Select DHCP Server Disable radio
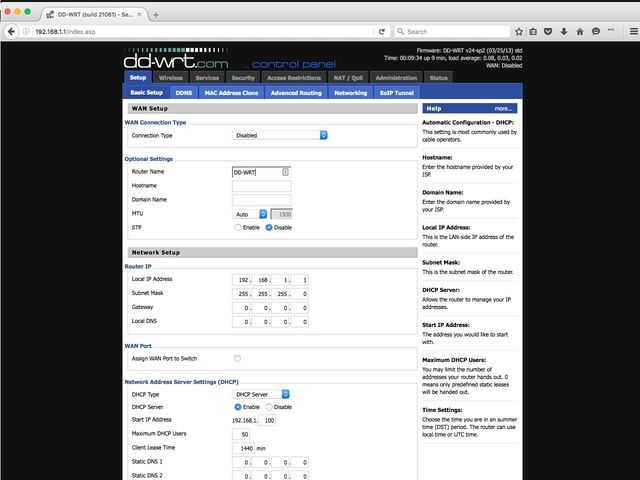This screenshot has height=480, width=640. (x=269, y=407)
